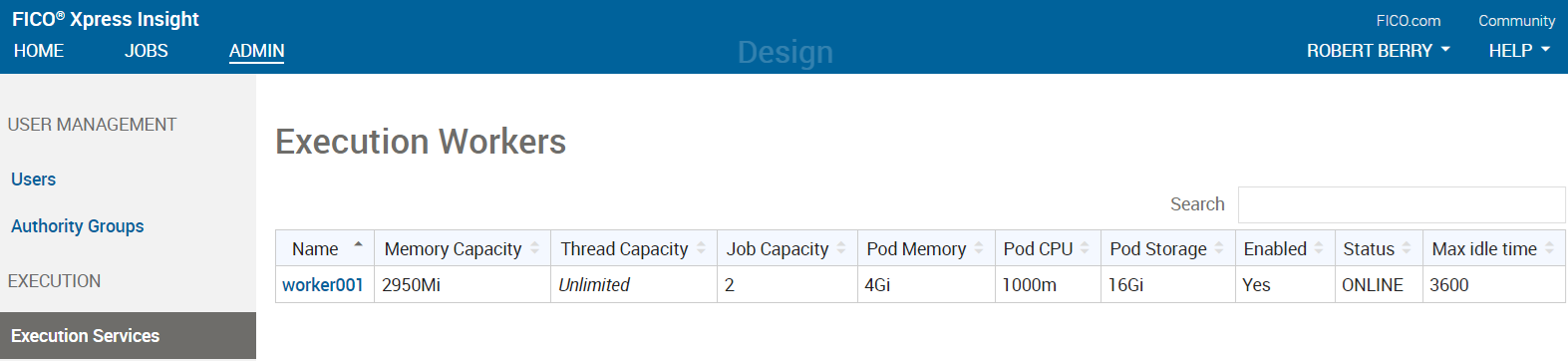The height and width of the screenshot is (361, 1568).
Task: Sort by Enabled column sort icon
Action: [x=1318, y=248]
